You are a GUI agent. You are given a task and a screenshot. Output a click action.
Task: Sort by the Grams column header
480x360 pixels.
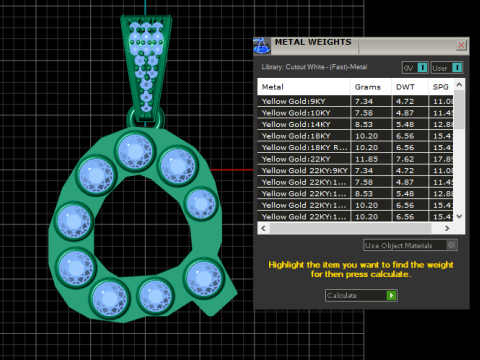point(371,87)
